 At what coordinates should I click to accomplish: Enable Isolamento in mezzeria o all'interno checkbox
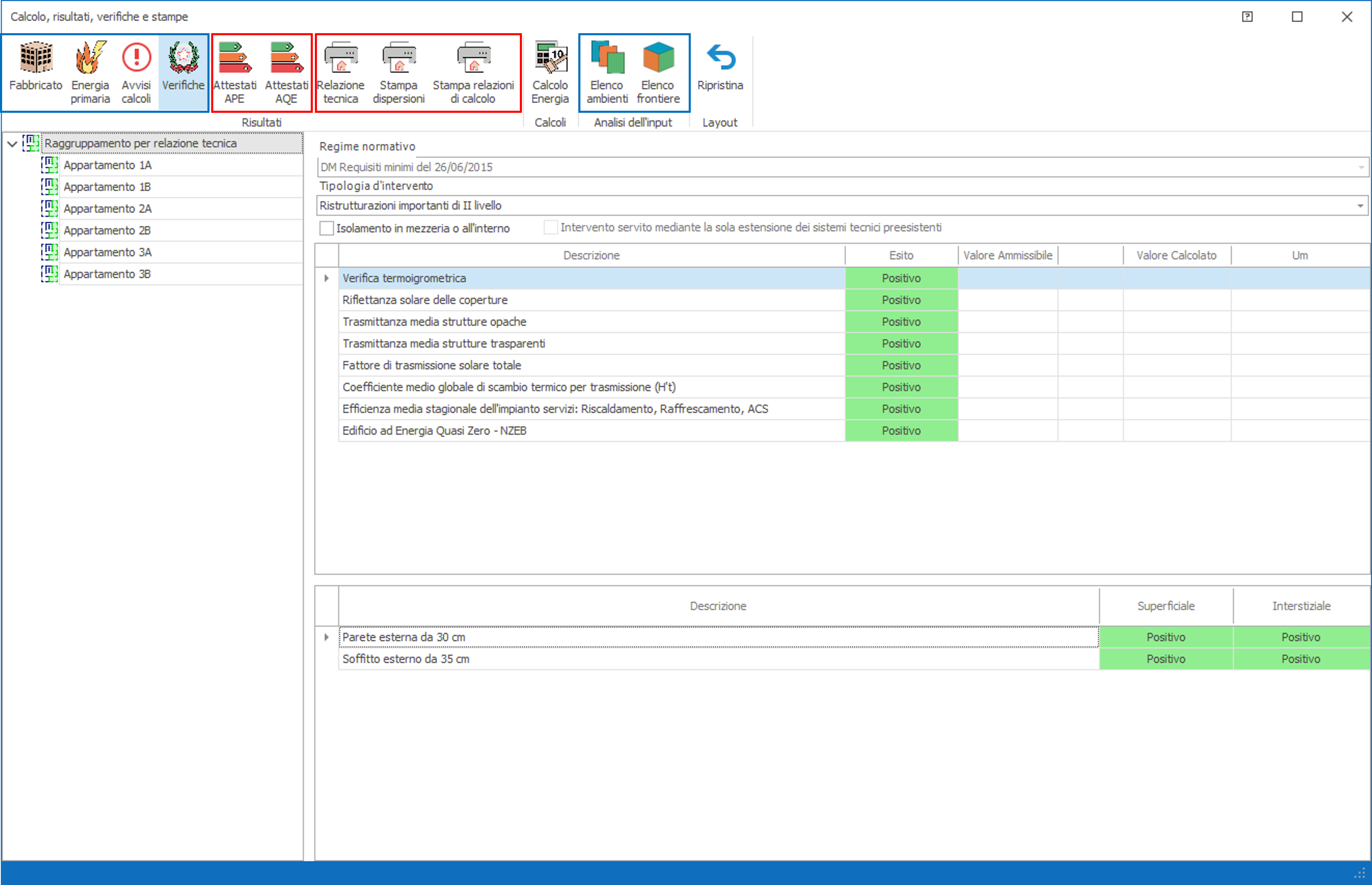tap(327, 228)
